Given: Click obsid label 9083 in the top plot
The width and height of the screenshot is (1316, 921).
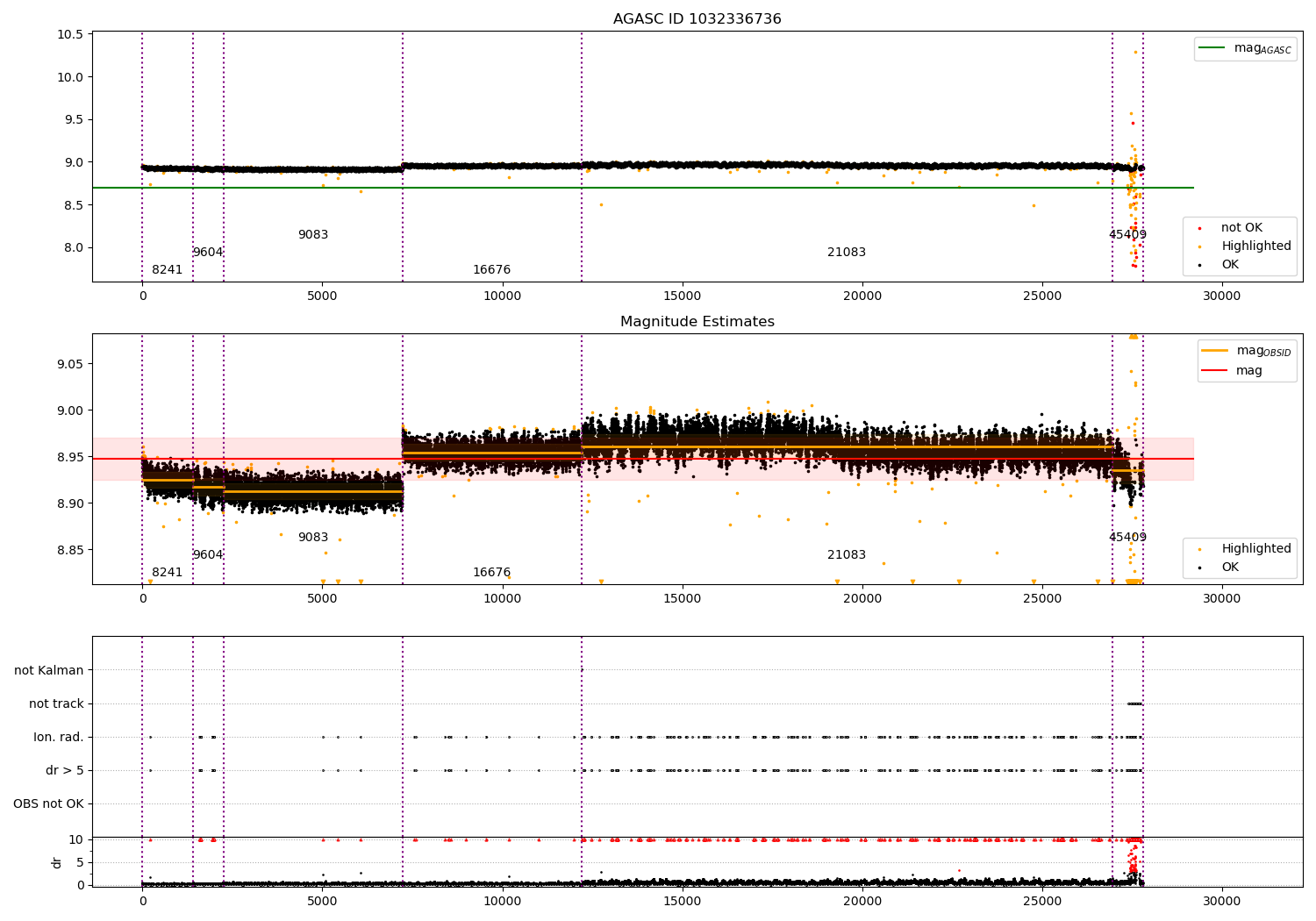Looking at the screenshot, I should 313,235.
